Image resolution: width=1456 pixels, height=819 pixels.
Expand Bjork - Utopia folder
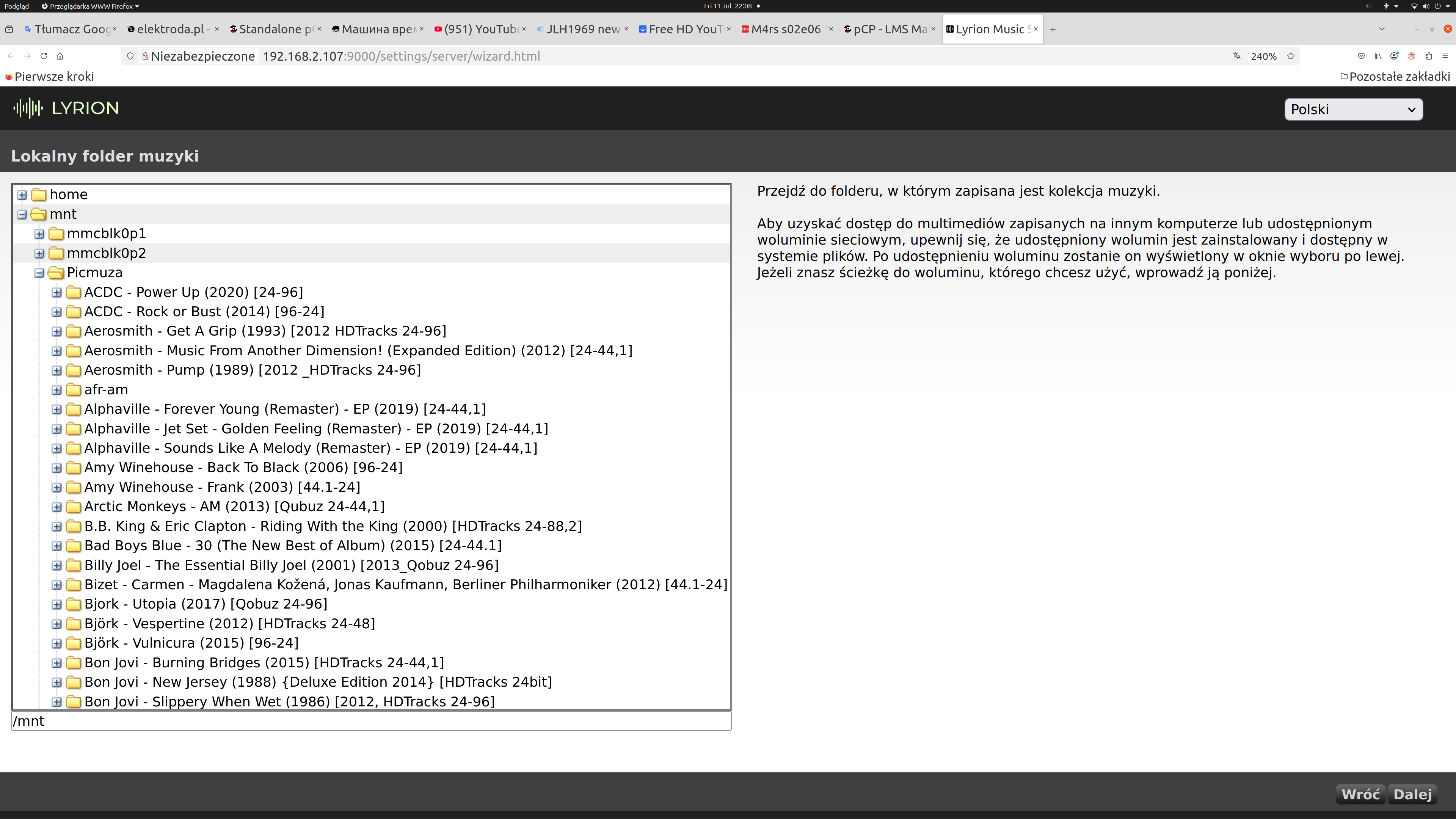tap(56, 605)
